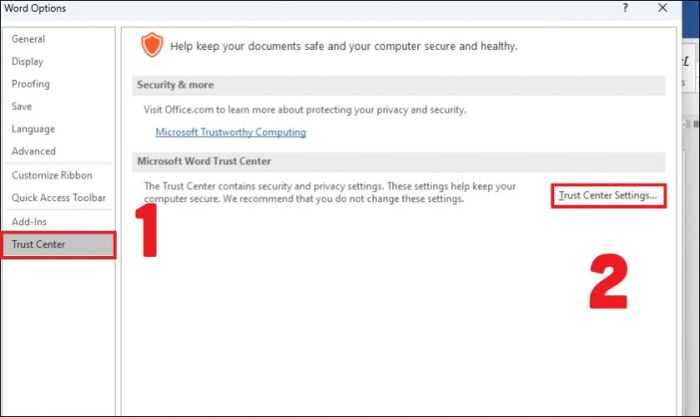The height and width of the screenshot is (417, 700).
Task: Select the Quick Access Toolbar category
Action: click(58, 197)
